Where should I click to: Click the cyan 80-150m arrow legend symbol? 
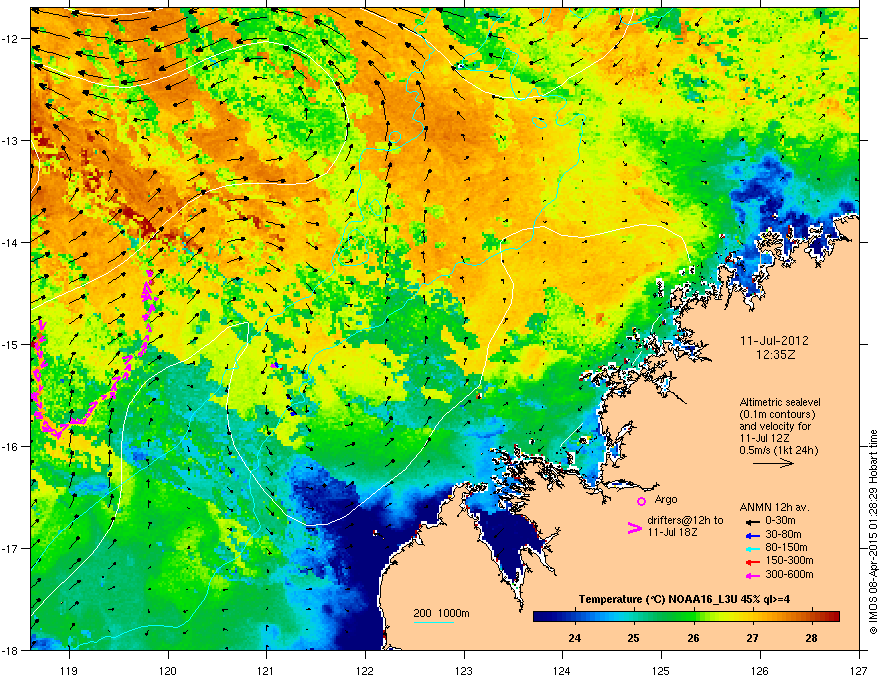click(x=752, y=548)
